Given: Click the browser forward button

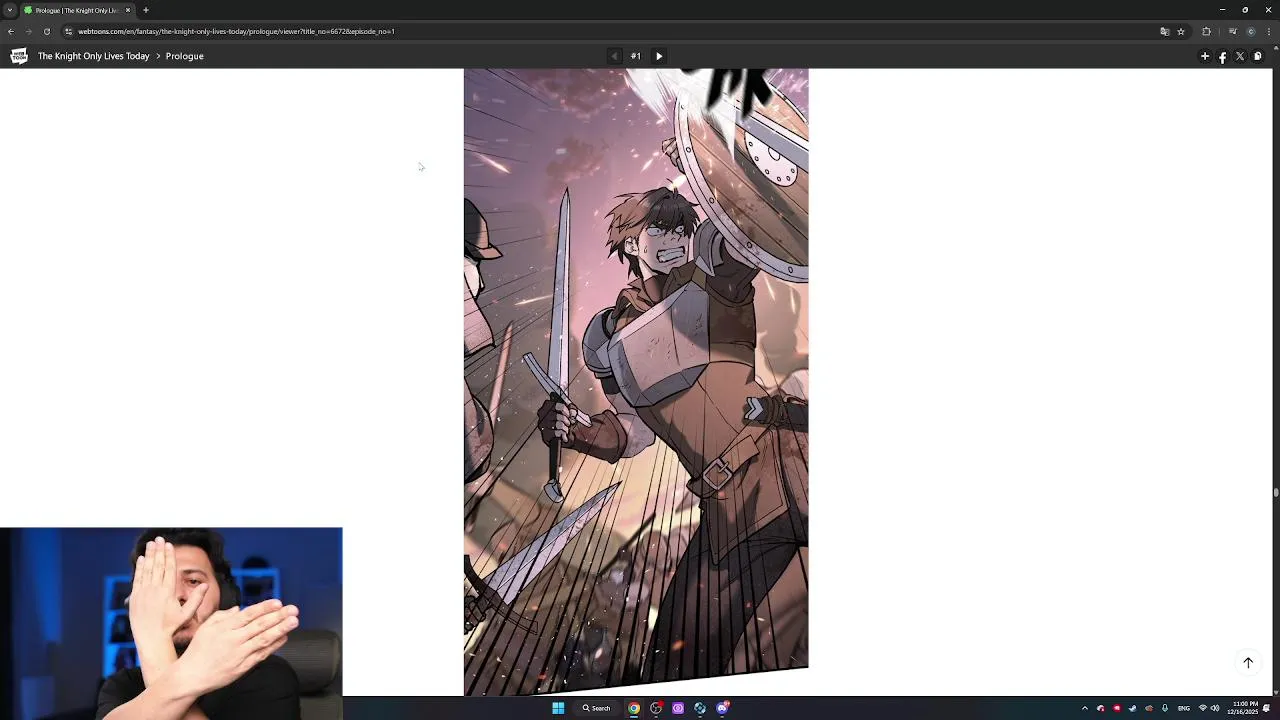Looking at the screenshot, I should (28, 31).
